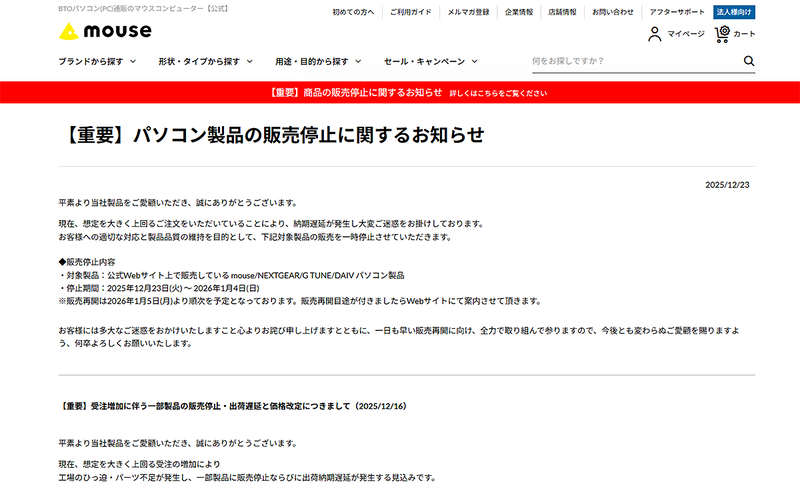The height and width of the screenshot is (491, 800).
Task: Click the page heading パソコン製品の販売停止に関するお知らせ
Action: (x=272, y=135)
